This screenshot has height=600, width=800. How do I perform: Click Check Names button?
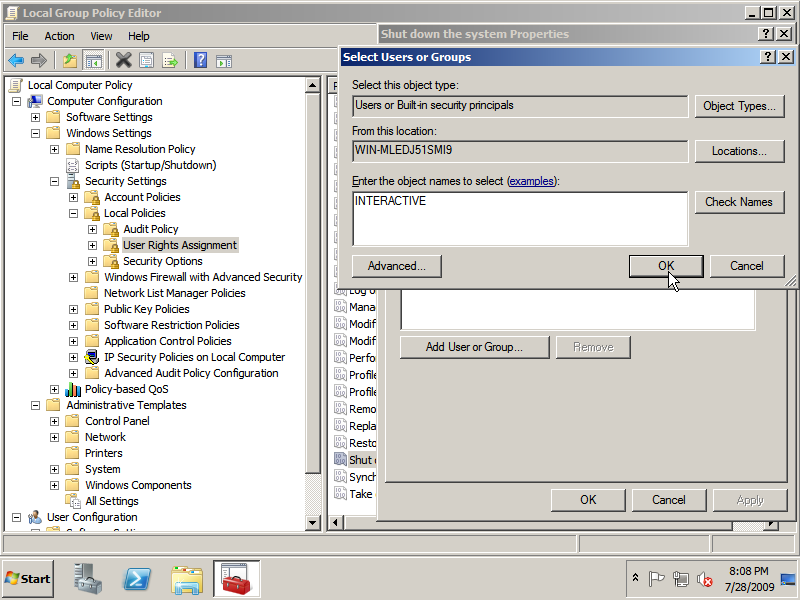coord(739,202)
